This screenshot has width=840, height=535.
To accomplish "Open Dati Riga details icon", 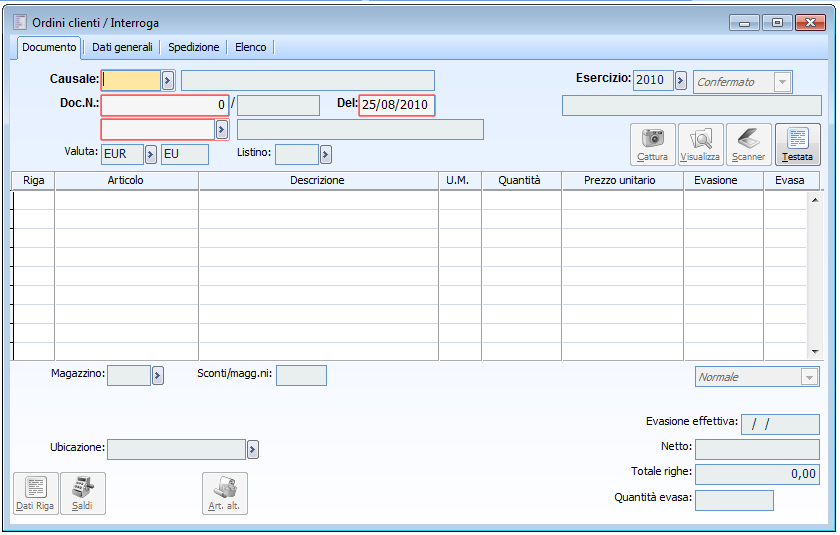I will click(x=35, y=493).
